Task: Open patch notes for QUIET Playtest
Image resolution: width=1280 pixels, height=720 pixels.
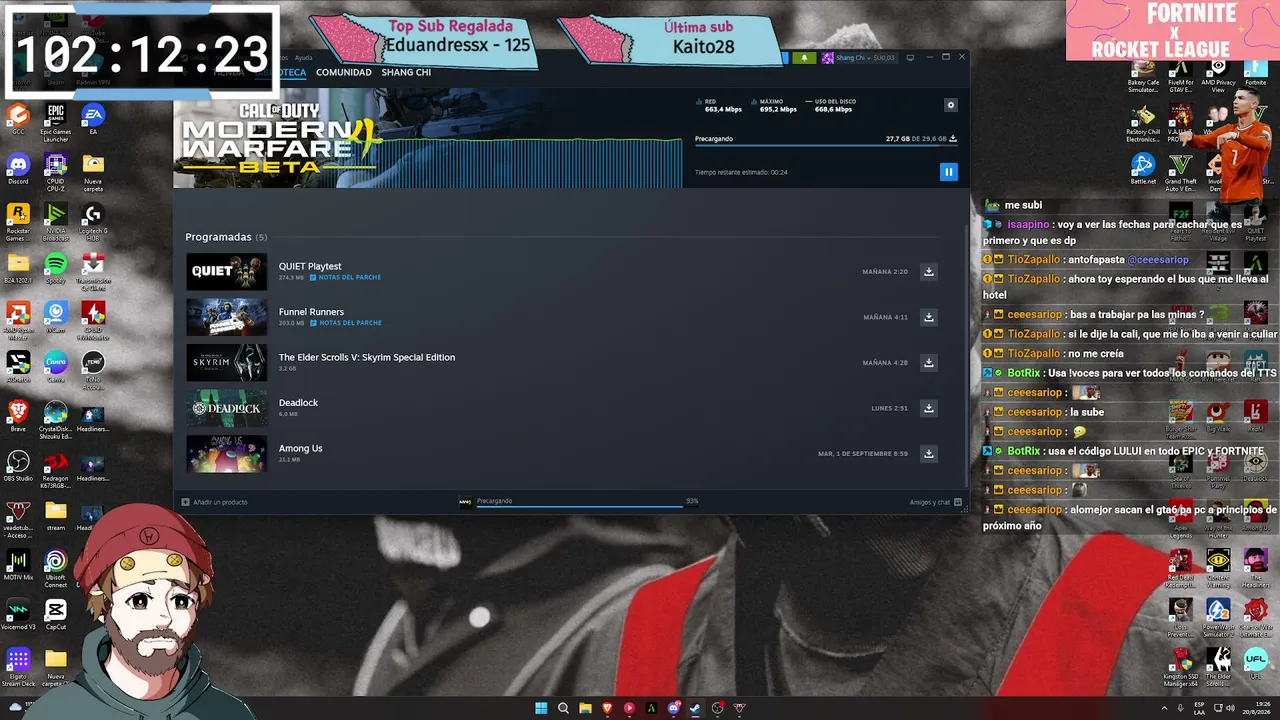Action: pyautogui.click(x=345, y=277)
